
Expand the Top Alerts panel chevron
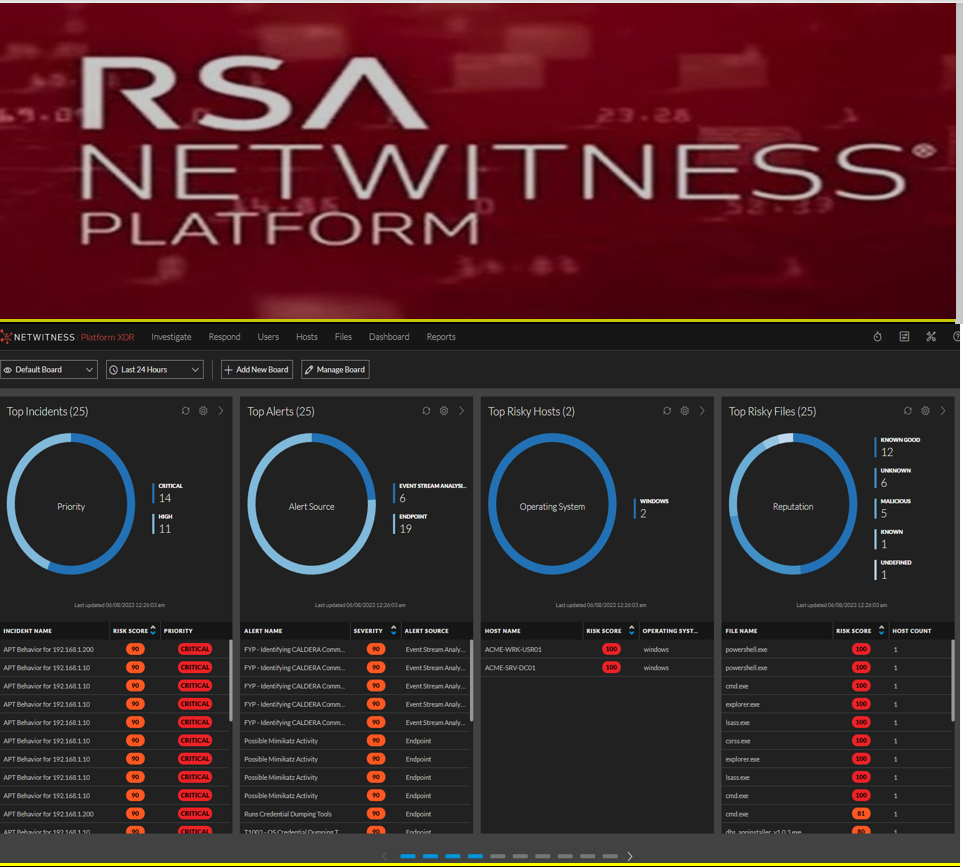coord(462,411)
